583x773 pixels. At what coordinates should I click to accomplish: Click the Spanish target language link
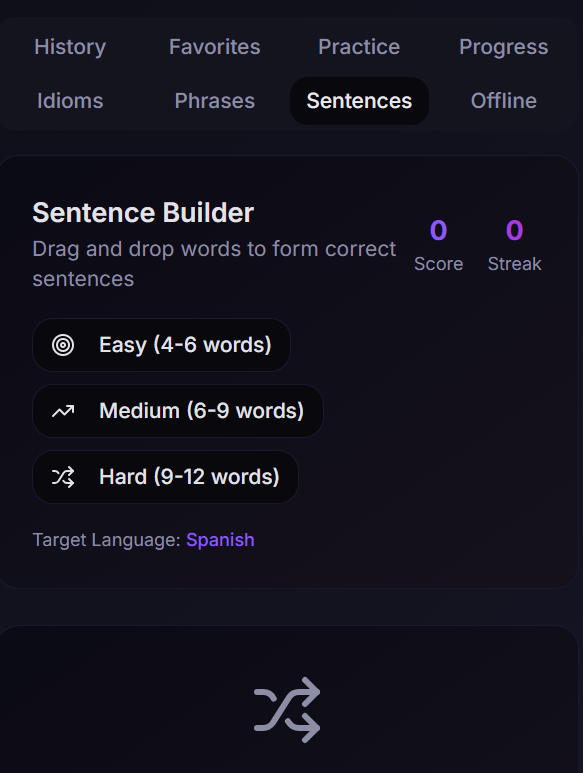pos(220,540)
